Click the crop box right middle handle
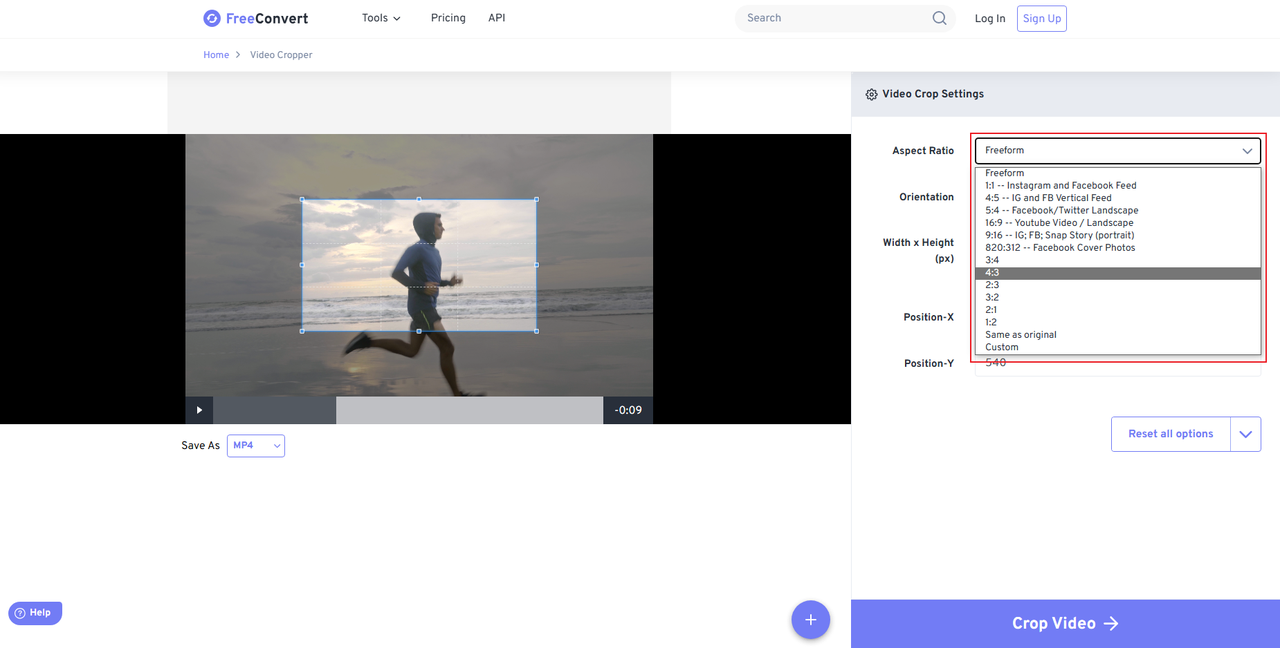1280x648 pixels. 536,265
